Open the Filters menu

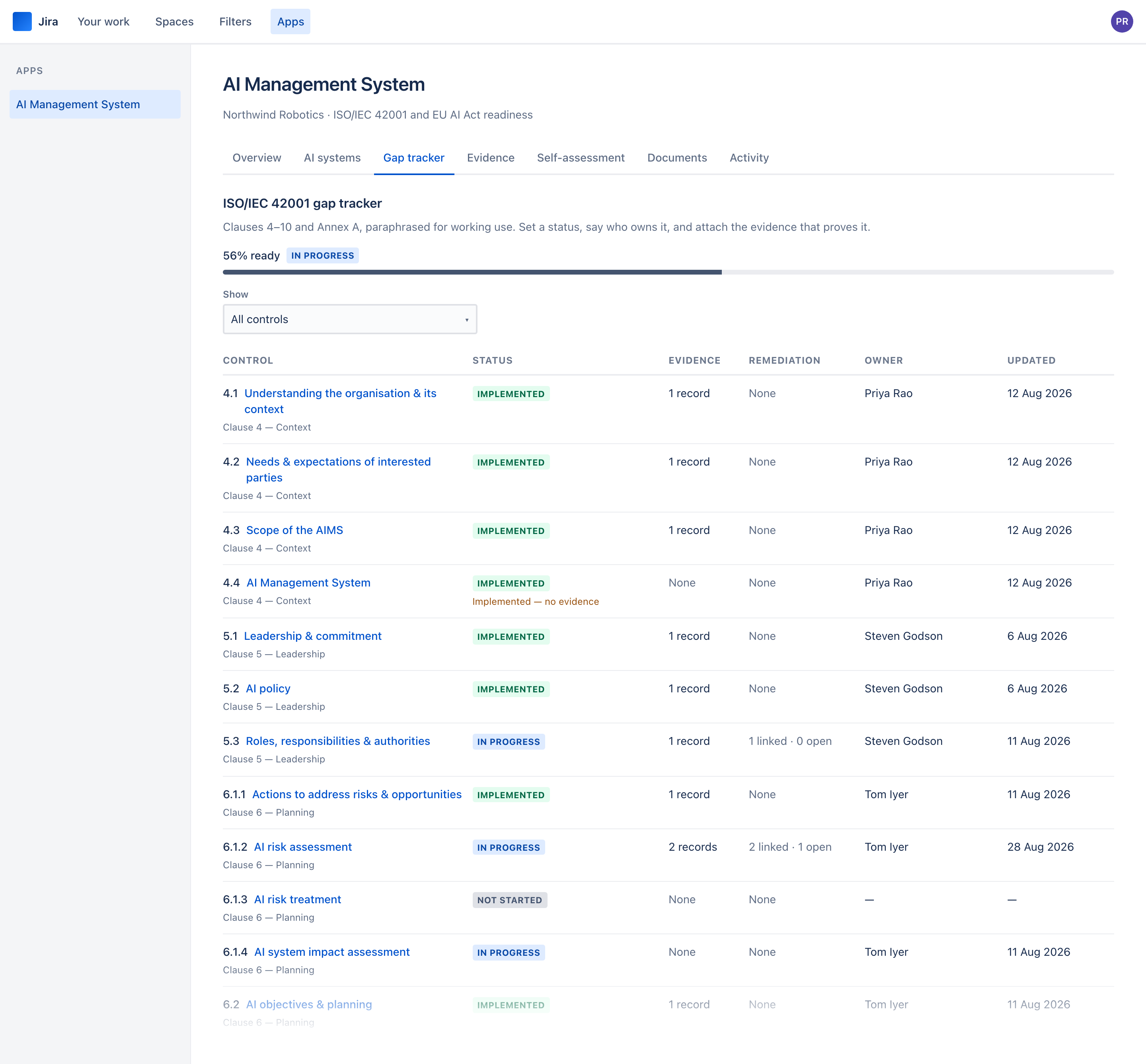(236, 21)
